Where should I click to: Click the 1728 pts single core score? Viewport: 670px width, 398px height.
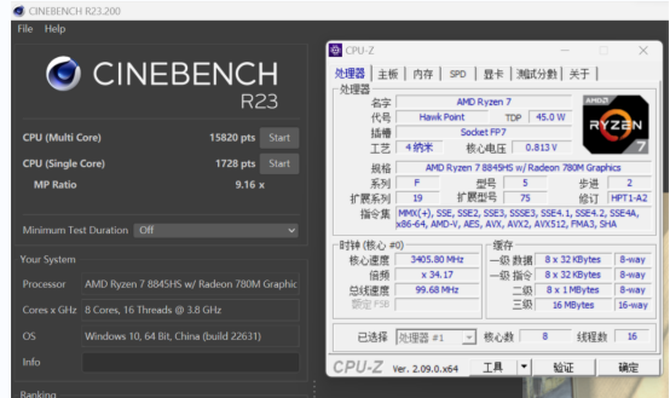[x=235, y=163]
